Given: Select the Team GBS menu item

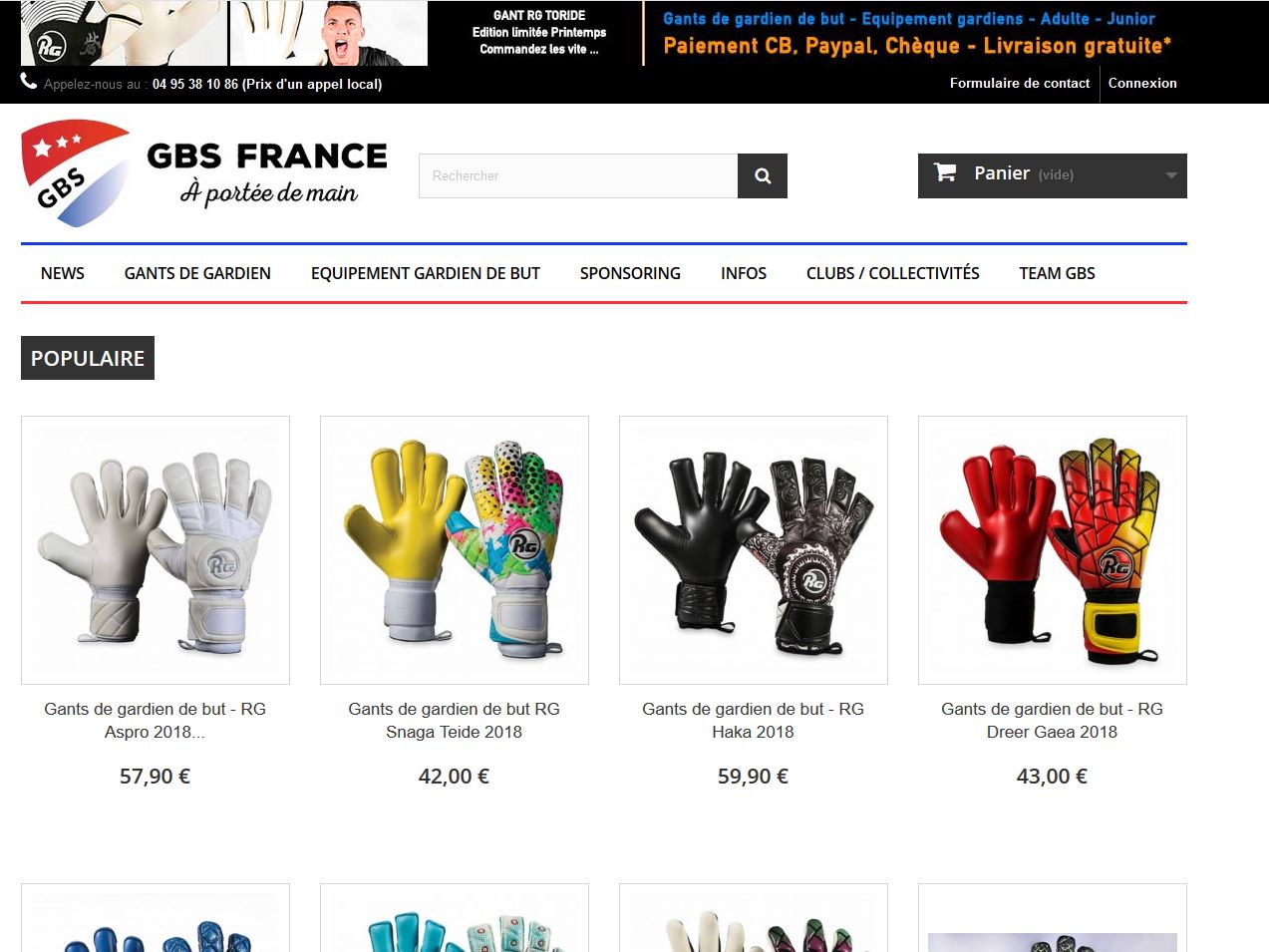Looking at the screenshot, I should [1057, 273].
